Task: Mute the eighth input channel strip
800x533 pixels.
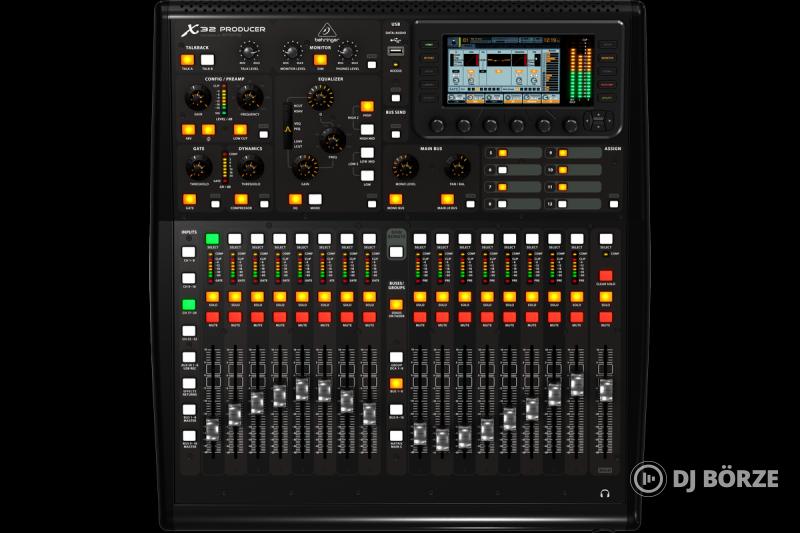Action: click(369, 317)
